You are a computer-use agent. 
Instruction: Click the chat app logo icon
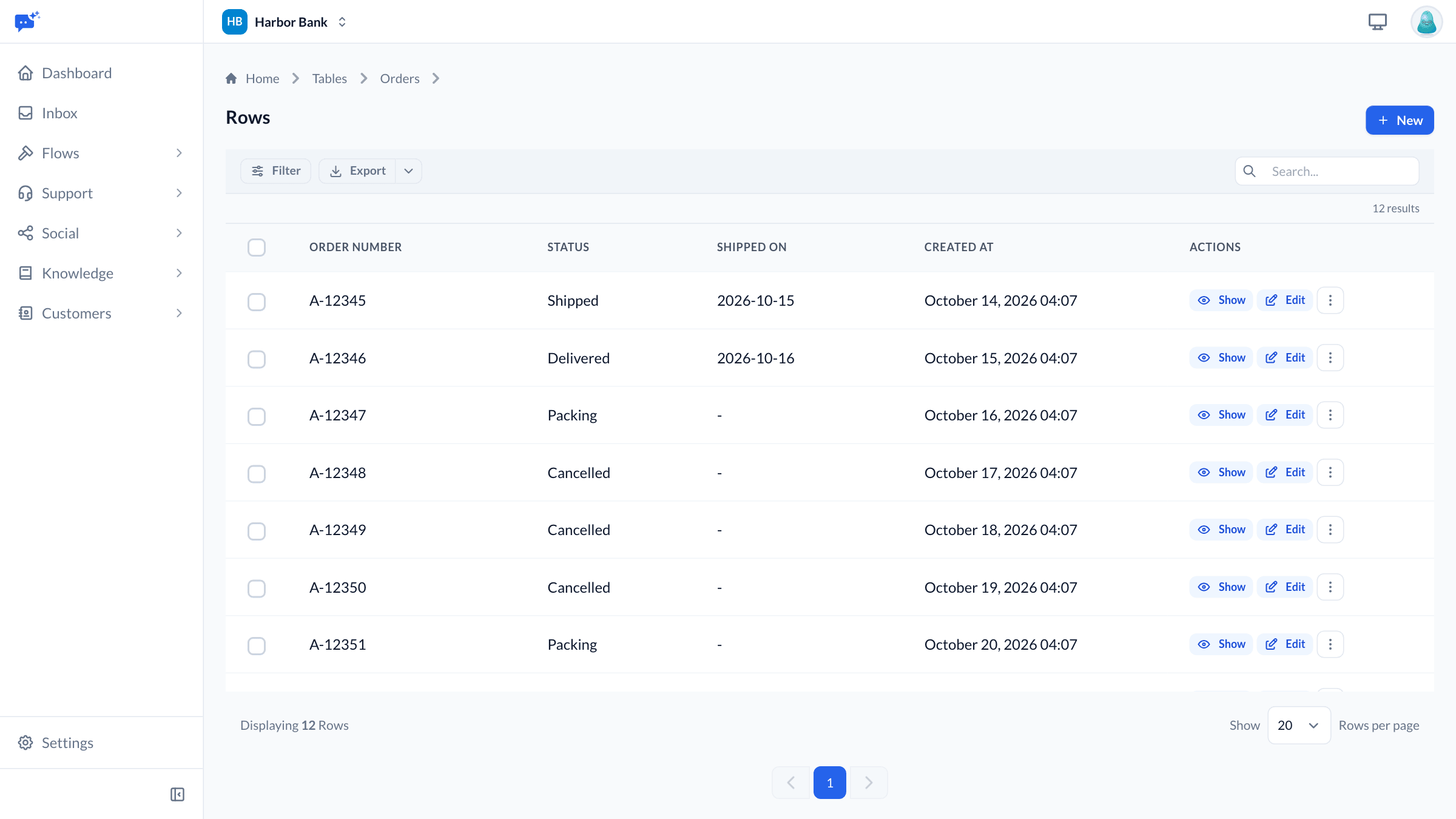[x=27, y=21]
